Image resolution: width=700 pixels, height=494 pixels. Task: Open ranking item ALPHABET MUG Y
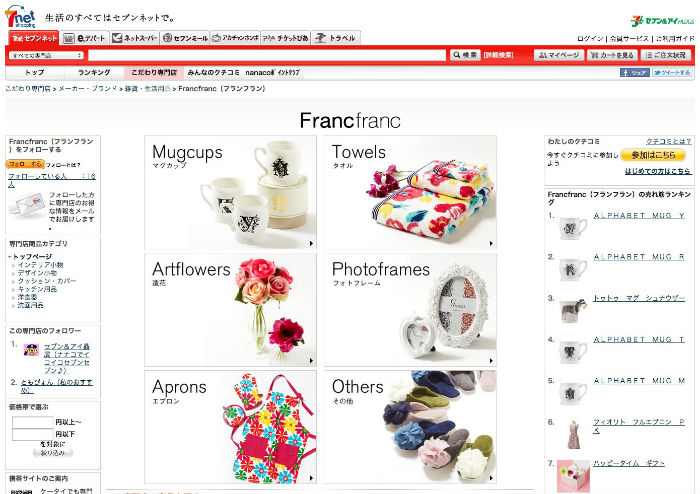(x=639, y=216)
